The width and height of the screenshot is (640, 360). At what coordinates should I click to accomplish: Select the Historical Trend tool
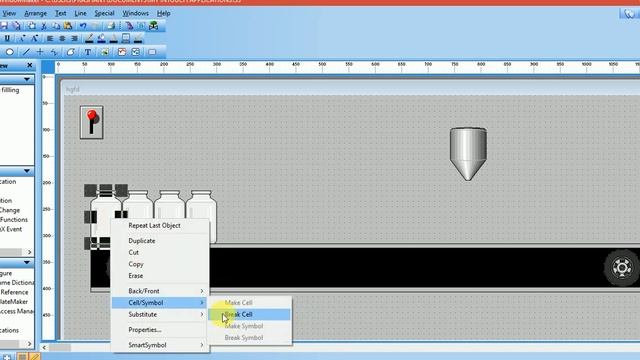click(136, 52)
